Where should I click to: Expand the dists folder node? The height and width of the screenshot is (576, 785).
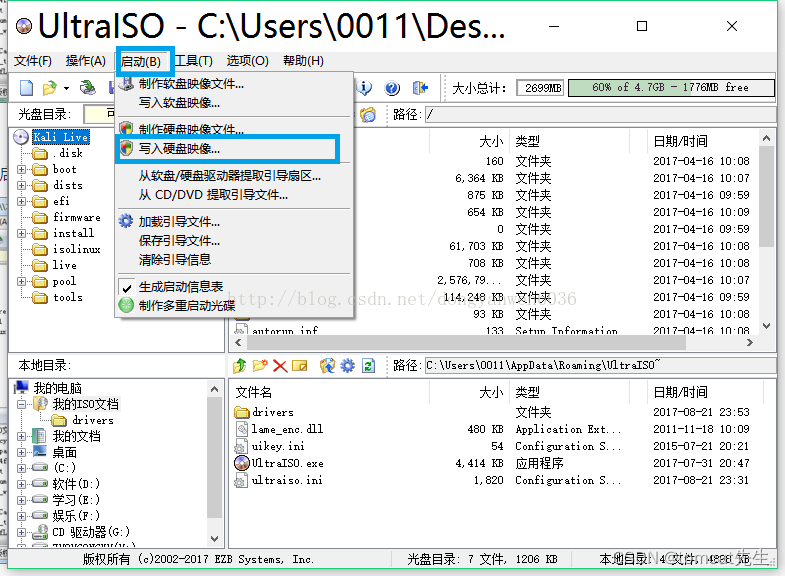pyautogui.click(x=21, y=185)
